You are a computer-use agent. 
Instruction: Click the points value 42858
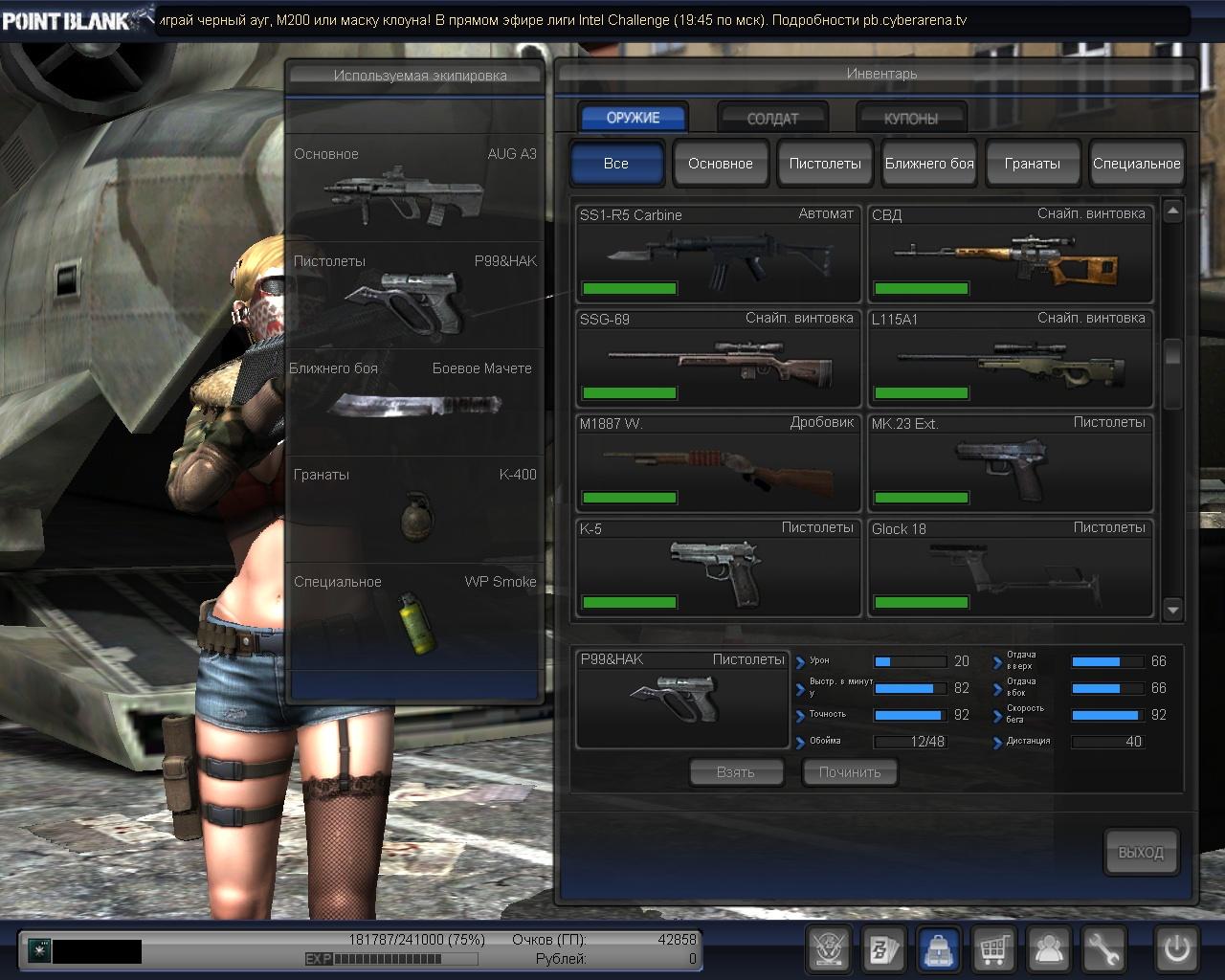point(677,940)
